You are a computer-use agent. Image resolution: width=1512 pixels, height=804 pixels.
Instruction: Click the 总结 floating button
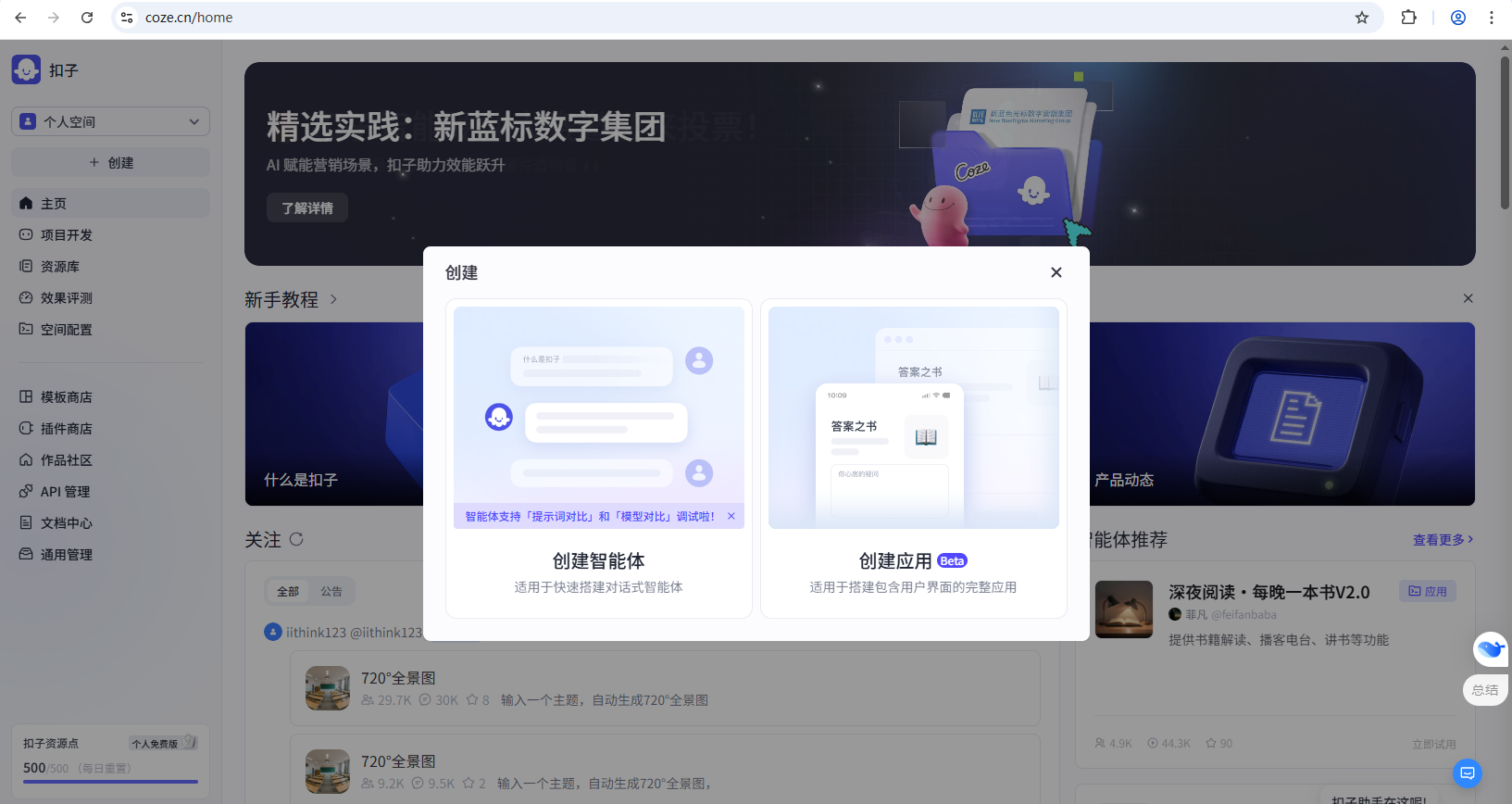(x=1485, y=689)
